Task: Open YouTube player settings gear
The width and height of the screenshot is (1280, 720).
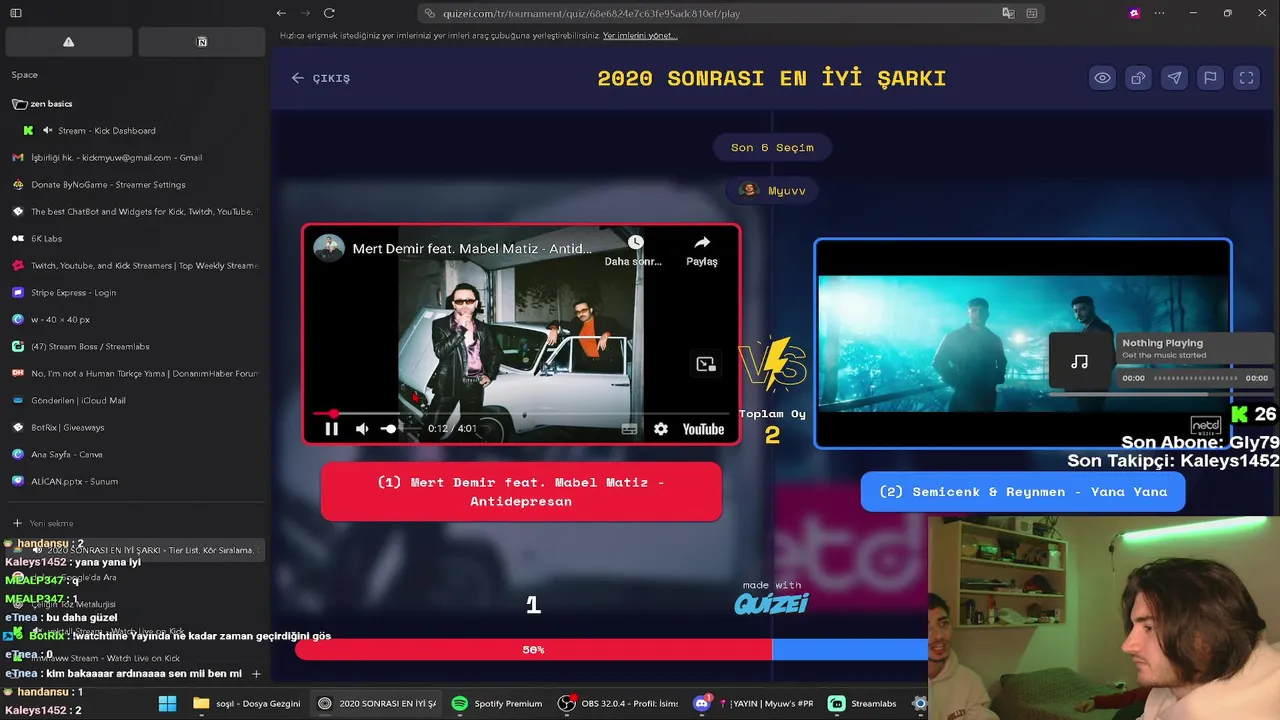Action: click(661, 429)
